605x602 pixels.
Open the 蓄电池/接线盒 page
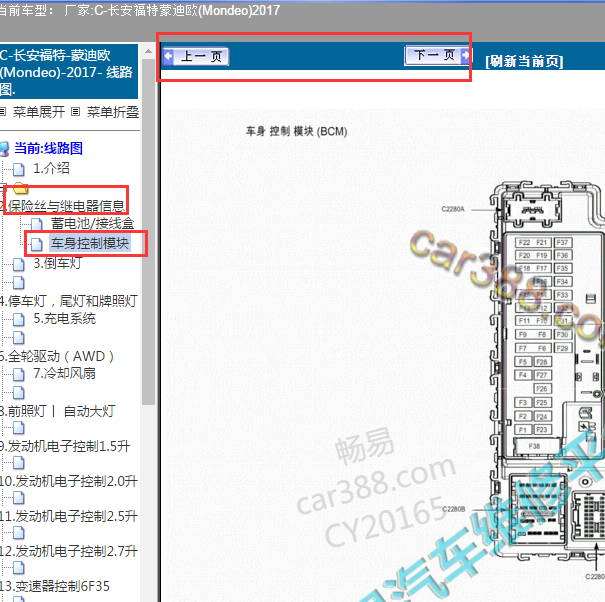[x=93, y=223]
